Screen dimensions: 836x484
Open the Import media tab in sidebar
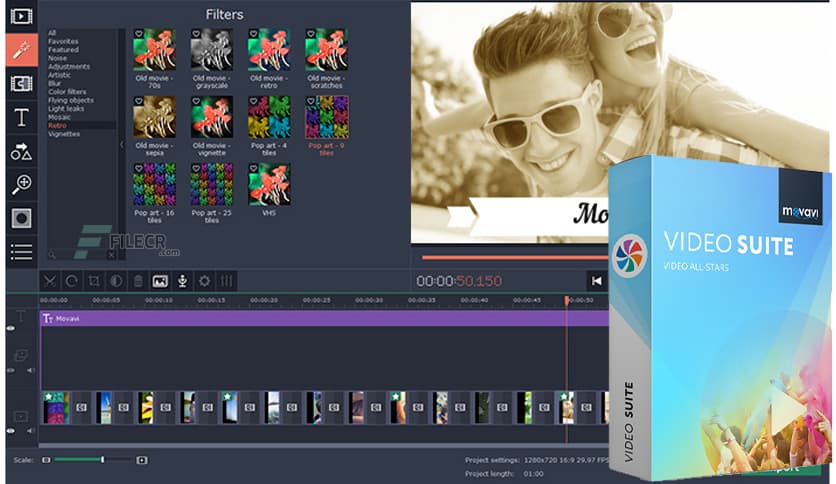[21, 17]
